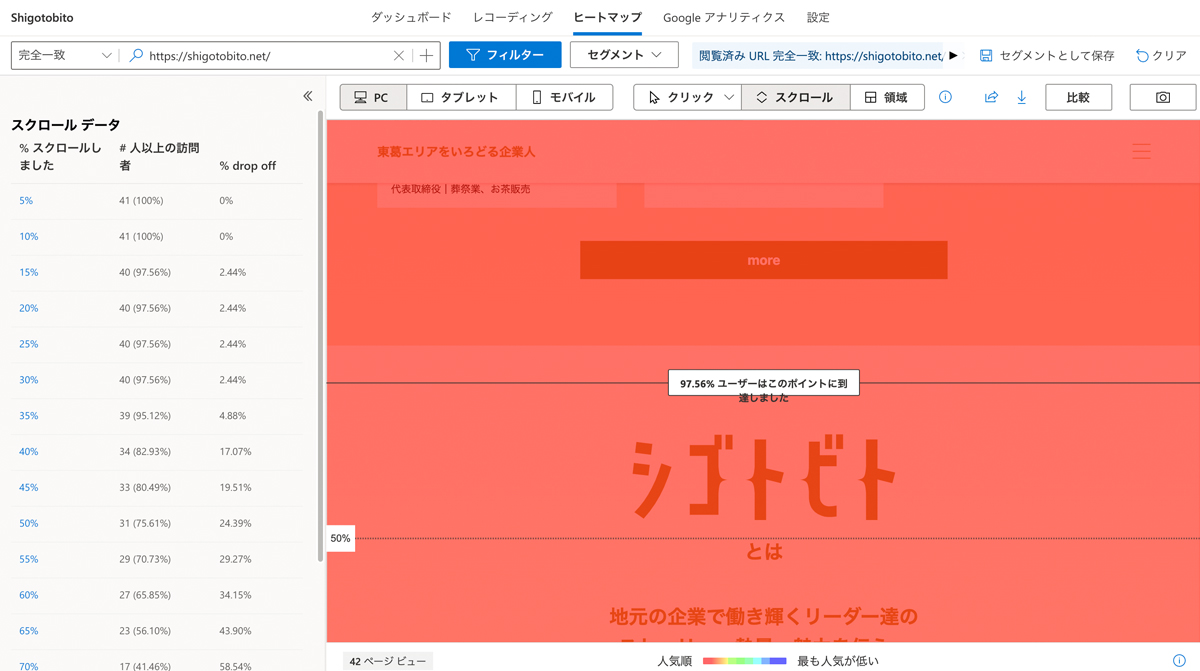Click into the URL input field
The height and width of the screenshot is (671, 1200).
268,56
